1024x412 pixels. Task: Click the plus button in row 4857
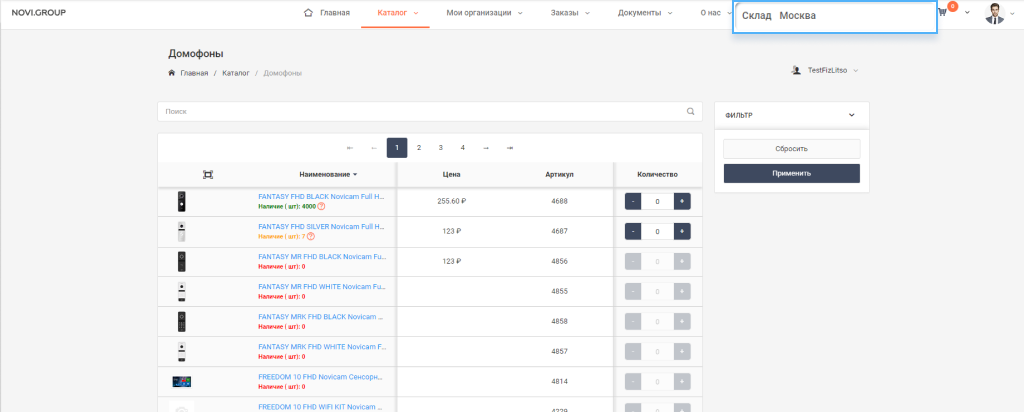682,351
